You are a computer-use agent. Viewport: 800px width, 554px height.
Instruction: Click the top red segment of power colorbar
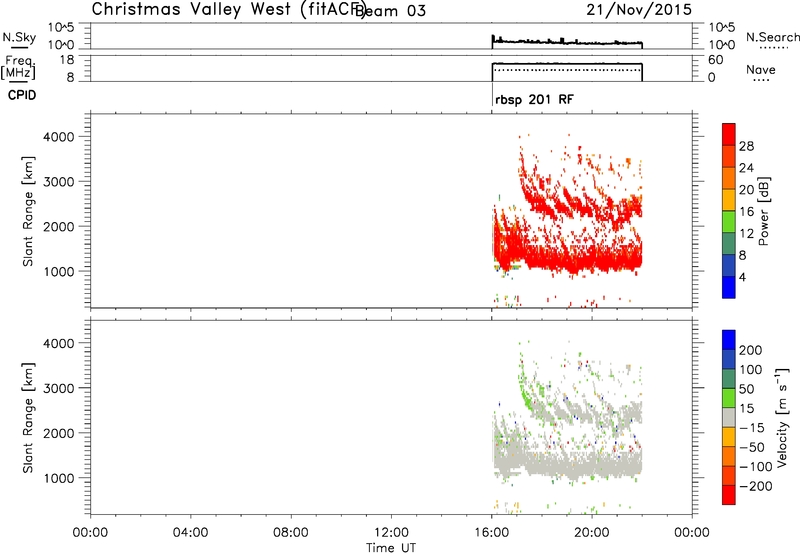coord(729,135)
